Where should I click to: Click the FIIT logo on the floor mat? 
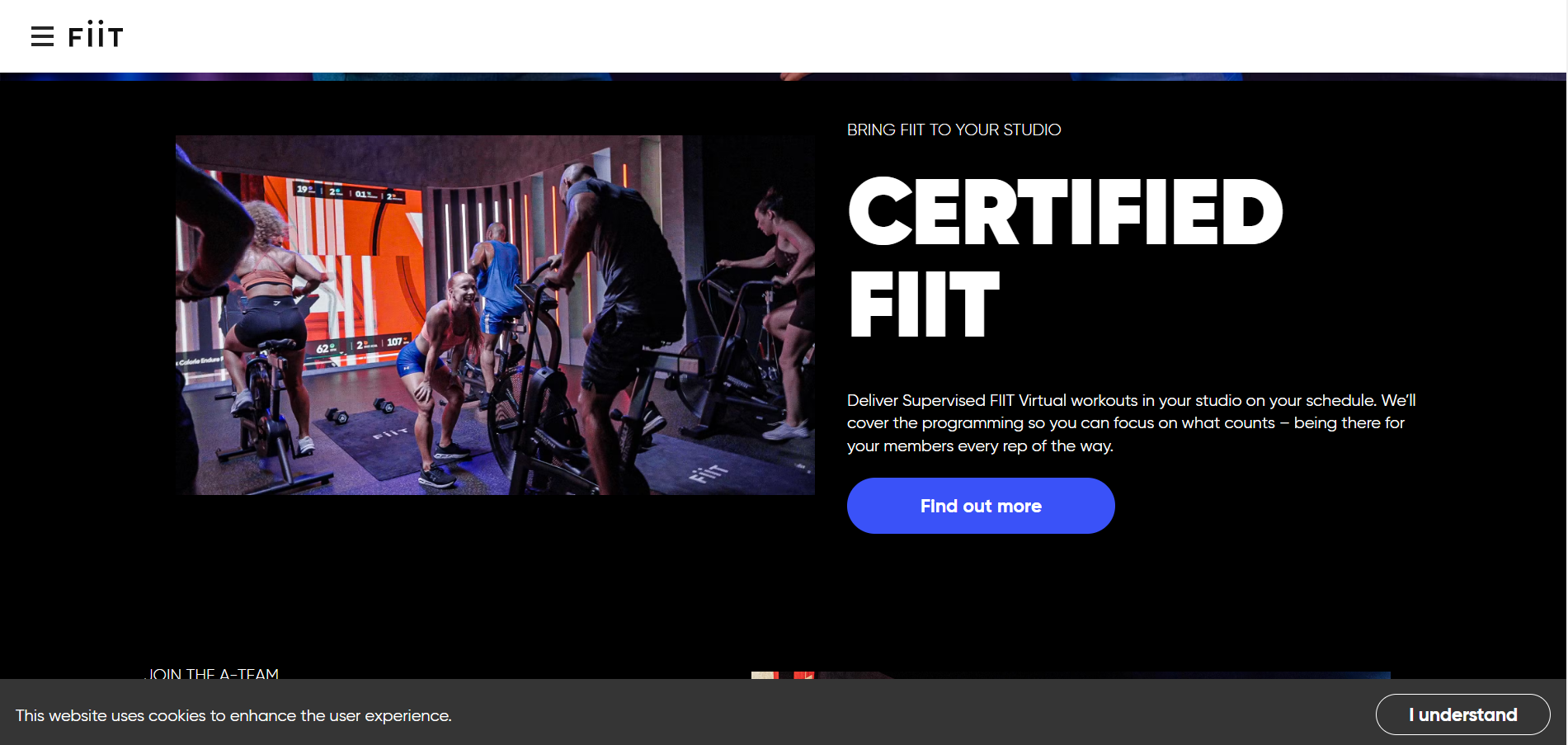tap(709, 473)
